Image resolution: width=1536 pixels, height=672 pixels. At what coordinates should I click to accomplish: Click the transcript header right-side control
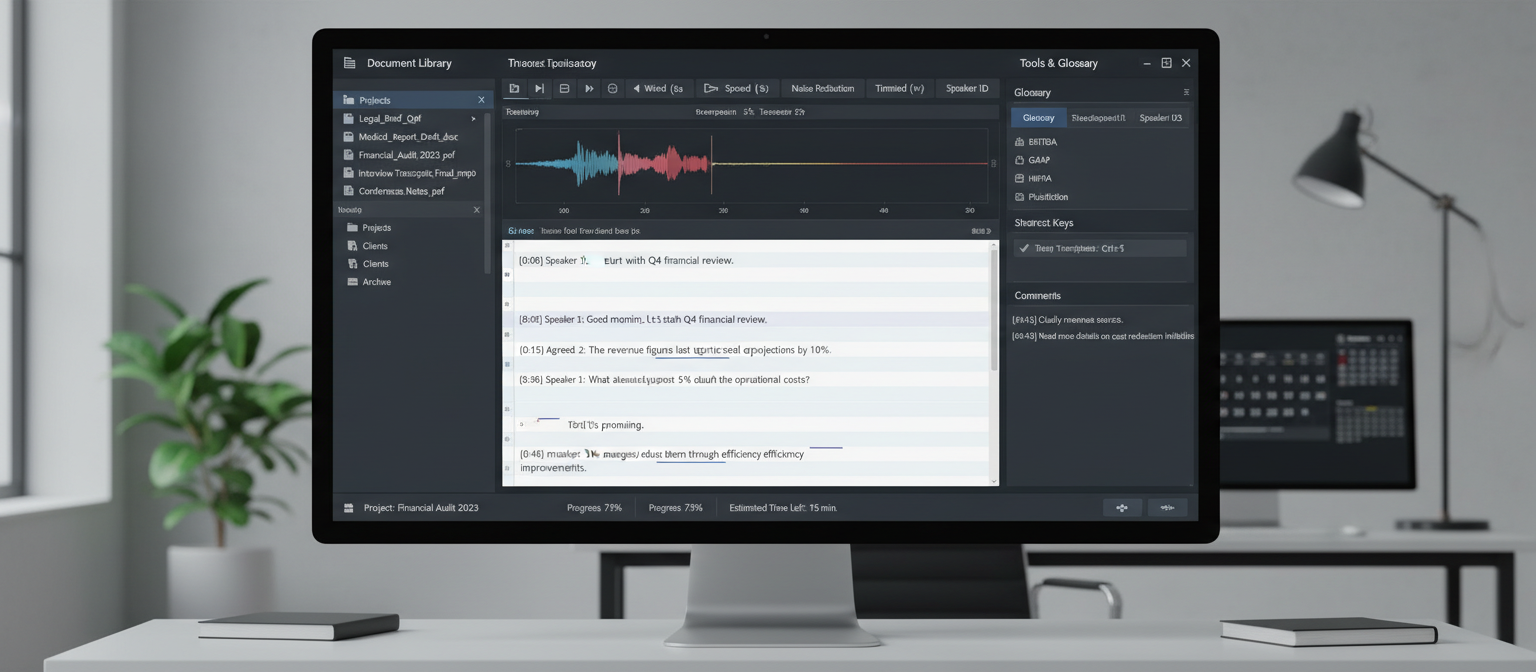[981, 231]
